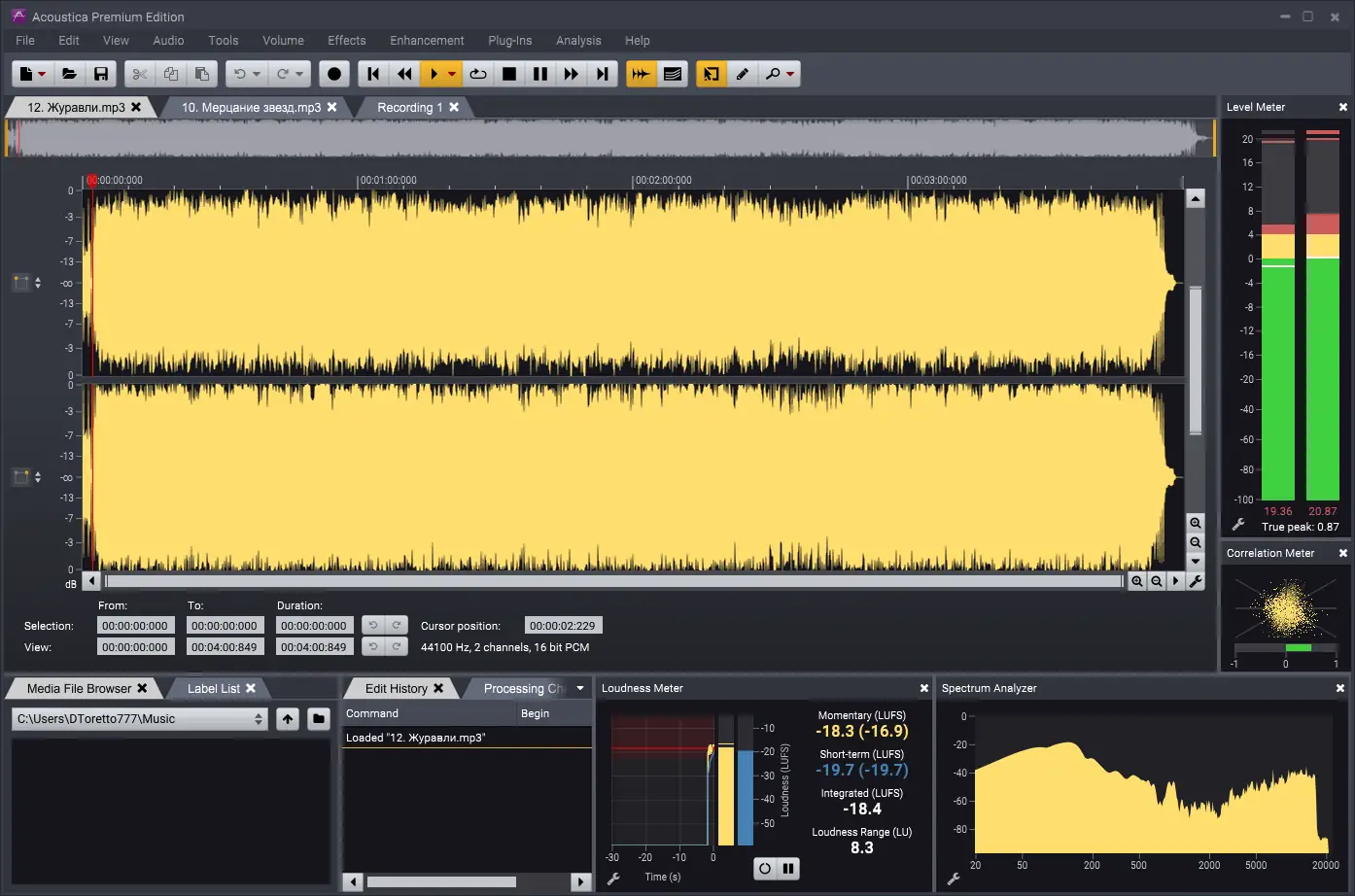This screenshot has width=1355, height=896.
Task: Reset the loudness meter measurement
Action: 765,868
